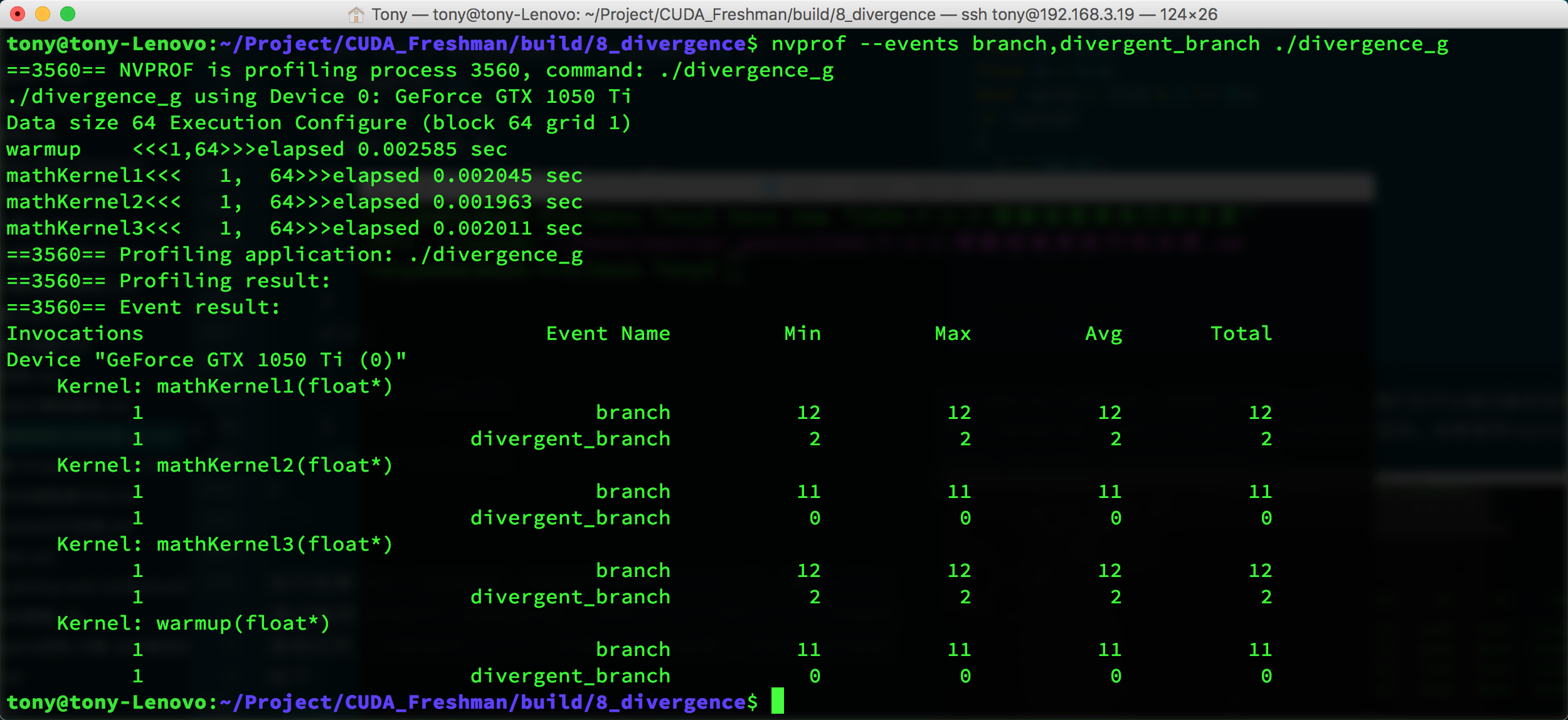Click the green fullscreen window button
The width and height of the screenshot is (1568, 720).
coord(68,14)
